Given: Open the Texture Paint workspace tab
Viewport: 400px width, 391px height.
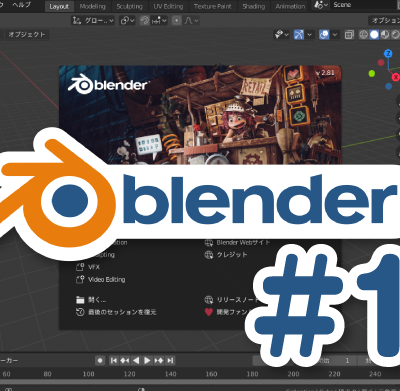Looking at the screenshot, I should click(x=212, y=6).
